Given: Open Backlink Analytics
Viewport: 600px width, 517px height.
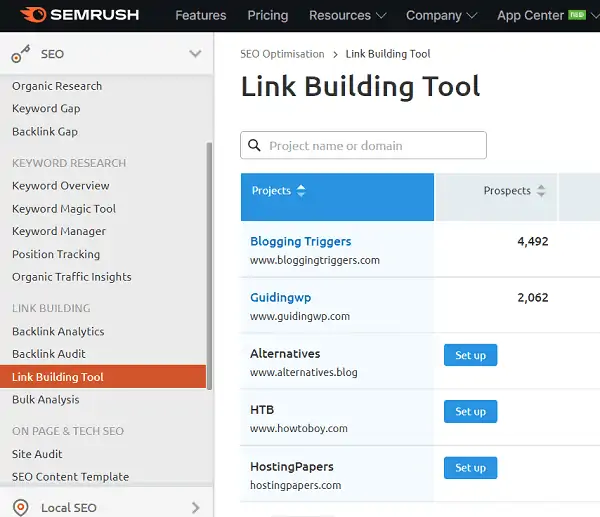Looking at the screenshot, I should (58, 331).
